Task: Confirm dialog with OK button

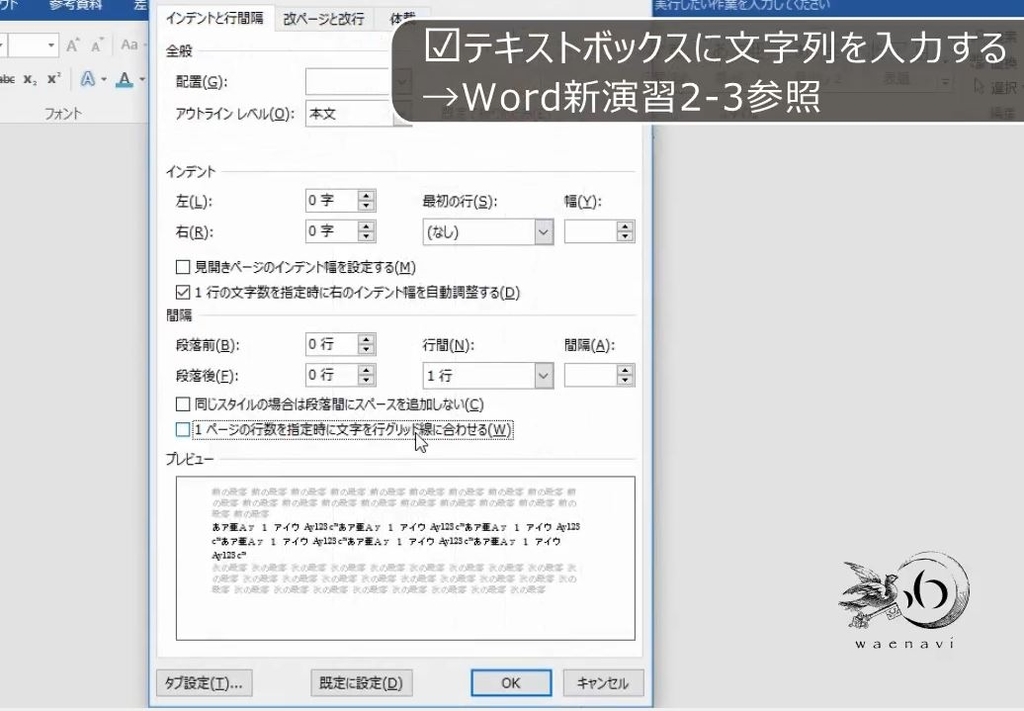Action: pos(511,683)
